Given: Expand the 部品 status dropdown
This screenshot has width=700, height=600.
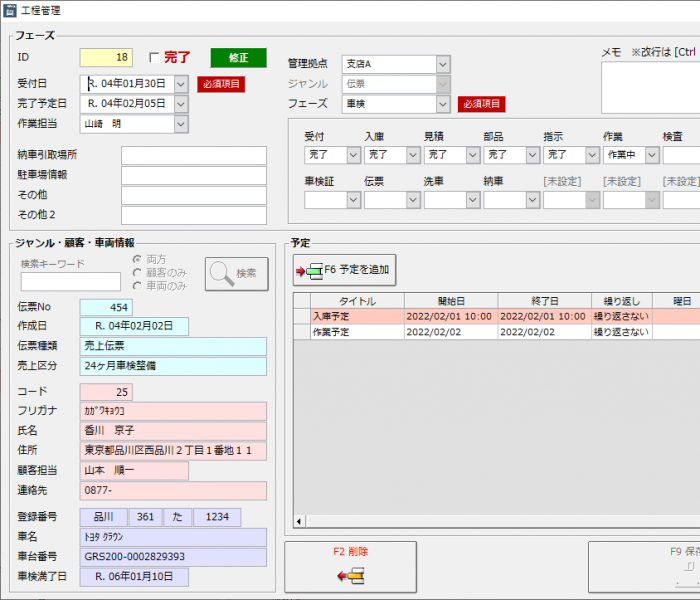Looking at the screenshot, I should [533, 155].
